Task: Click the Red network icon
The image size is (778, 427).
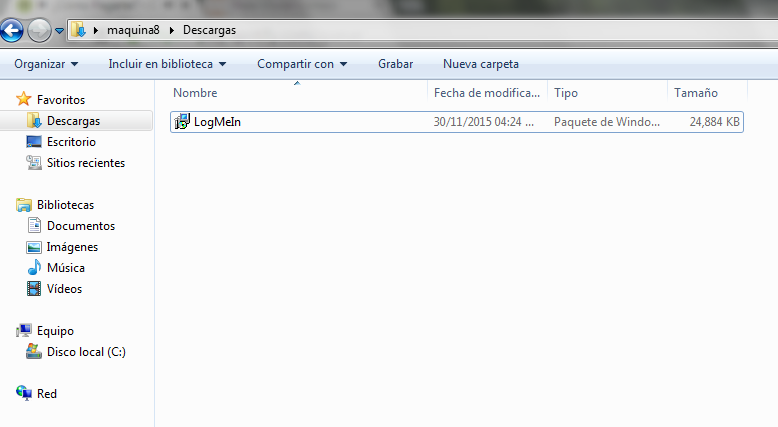Action: pyautogui.click(x=24, y=393)
